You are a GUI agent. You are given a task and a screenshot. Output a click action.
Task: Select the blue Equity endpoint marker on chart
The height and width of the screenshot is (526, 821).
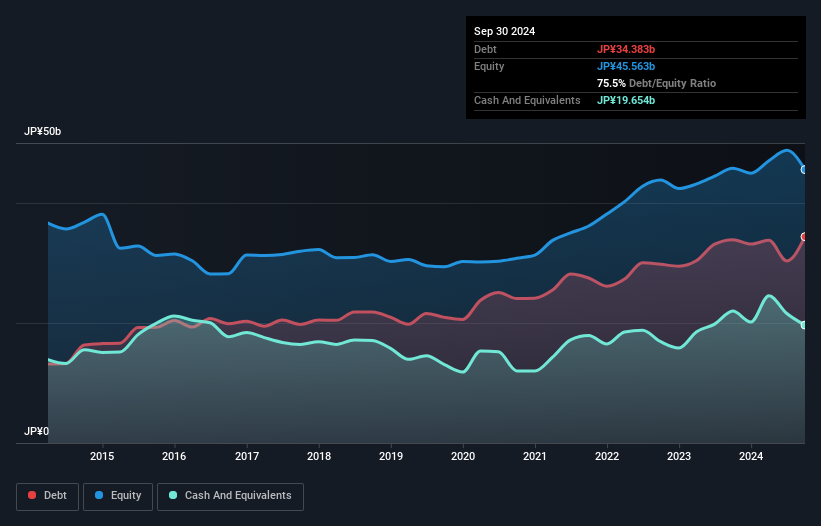tap(804, 170)
